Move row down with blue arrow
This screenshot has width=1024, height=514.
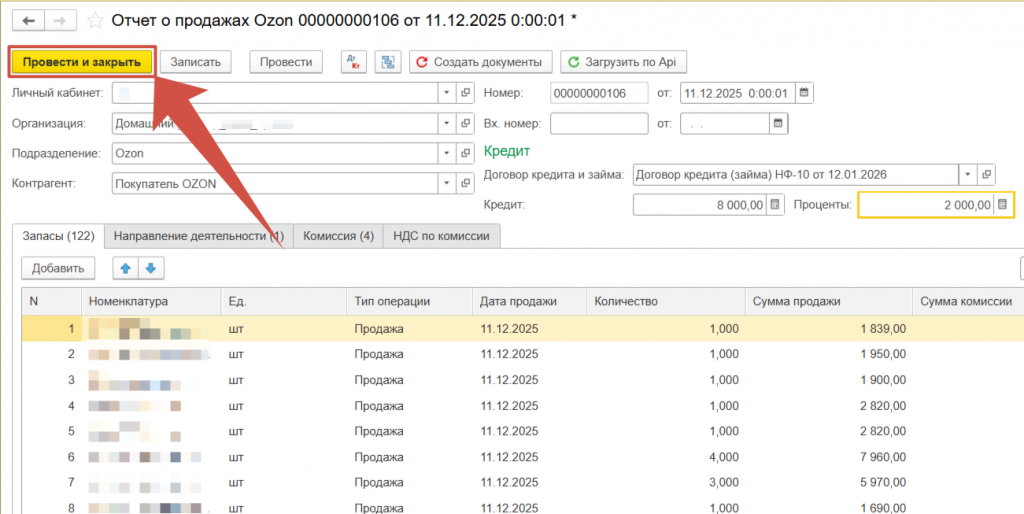pyautogui.click(x=149, y=268)
